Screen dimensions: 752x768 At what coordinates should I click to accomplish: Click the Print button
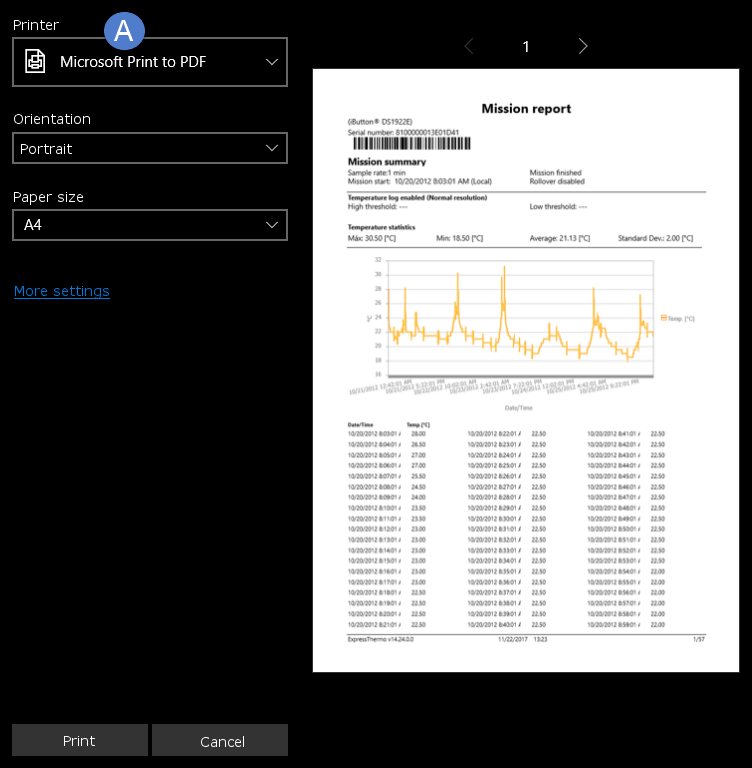click(80, 740)
